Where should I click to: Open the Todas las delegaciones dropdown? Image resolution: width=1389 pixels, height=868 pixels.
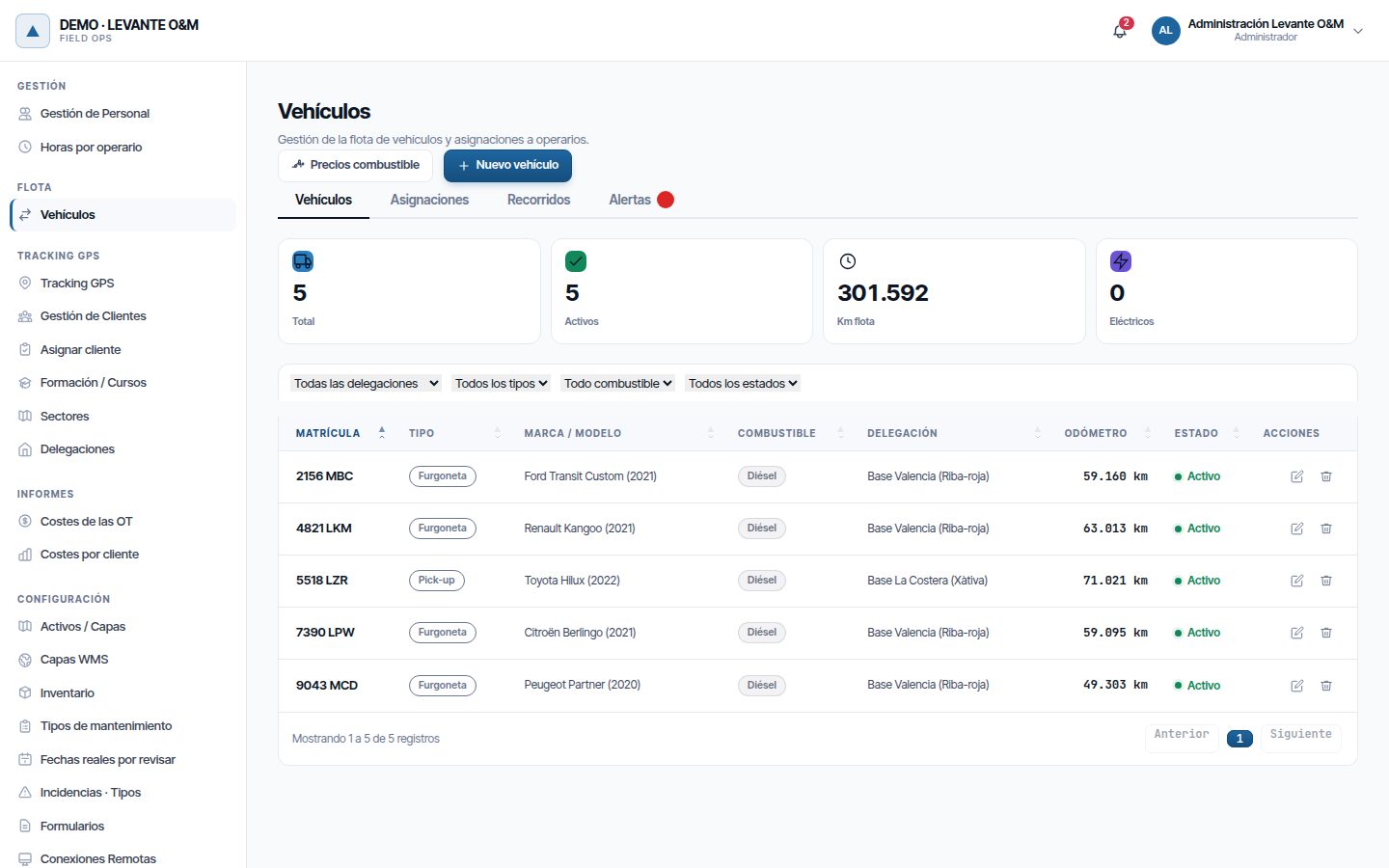coord(366,383)
